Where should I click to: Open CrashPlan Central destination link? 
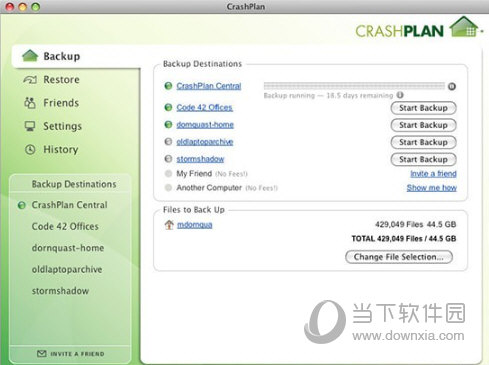tap(209, 86)
